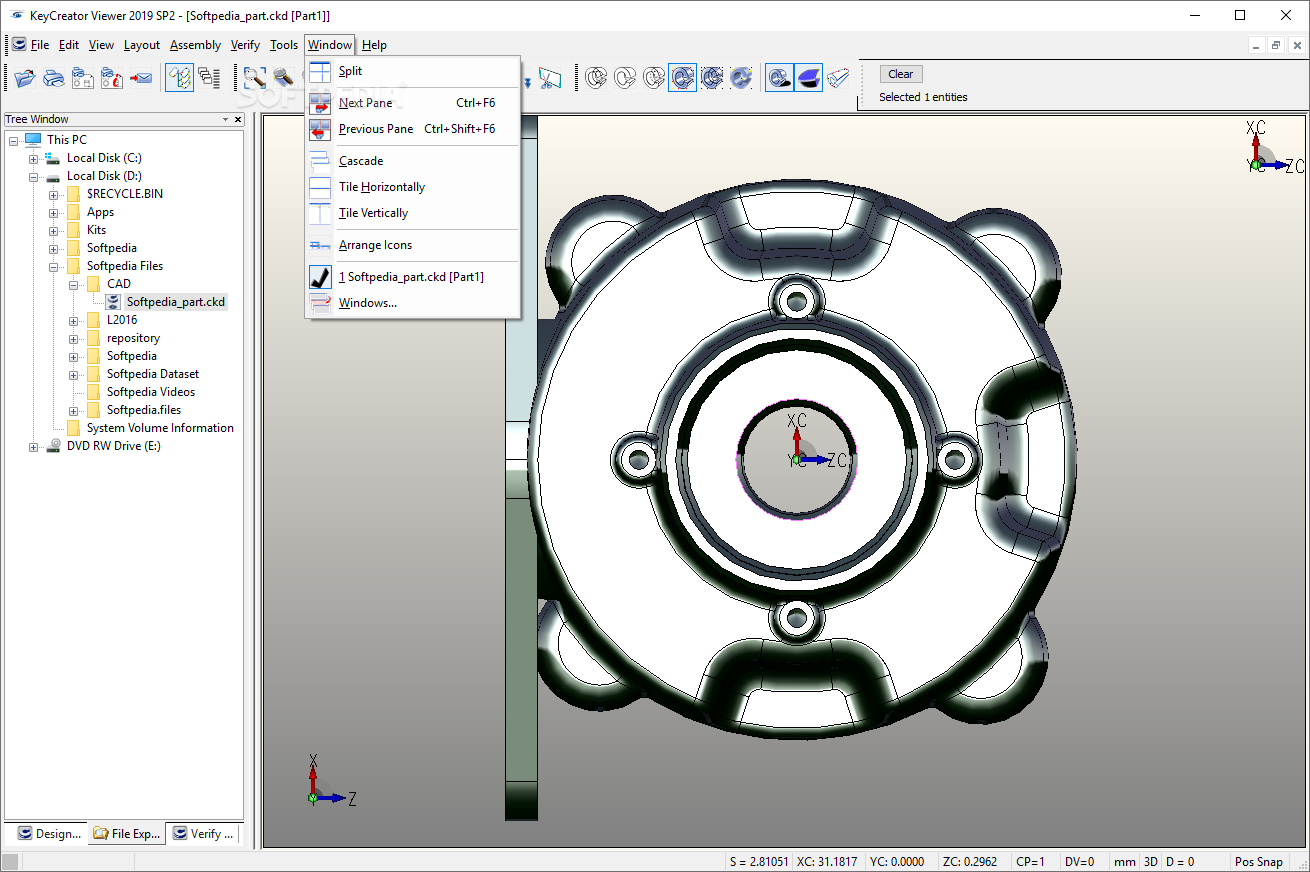Collapse the Softpedia Files folder node

pyautogui.click(x=53, y=266)
